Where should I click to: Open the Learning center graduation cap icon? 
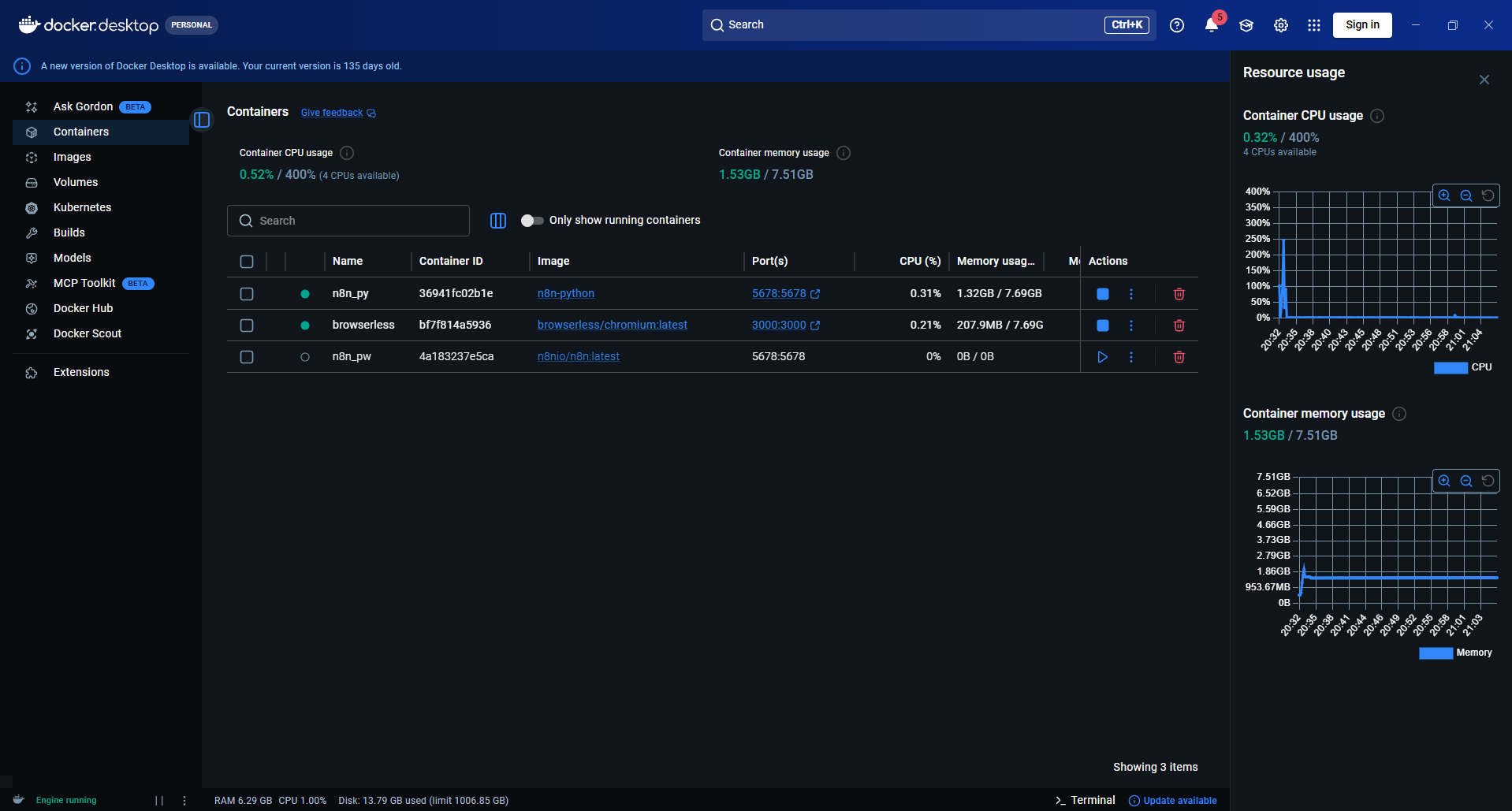1246,25
